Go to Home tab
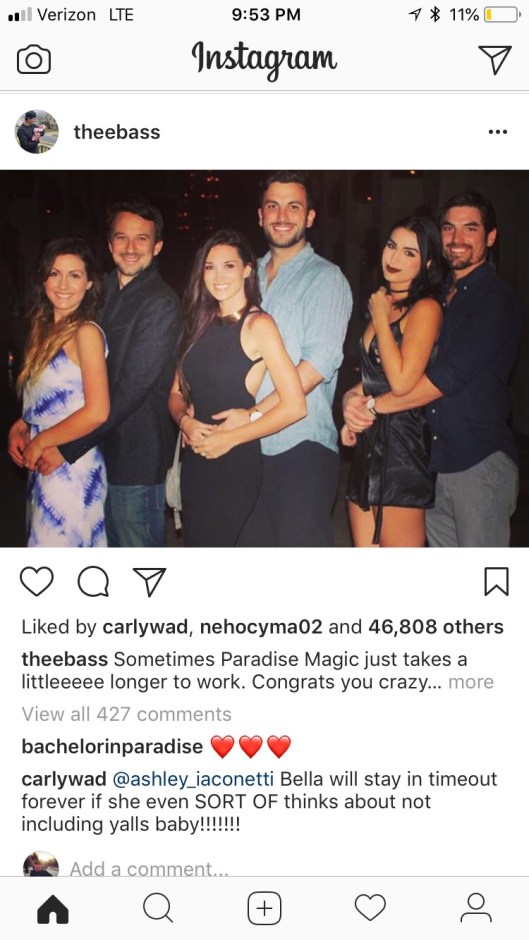529x940 pixels. [53, 909]
